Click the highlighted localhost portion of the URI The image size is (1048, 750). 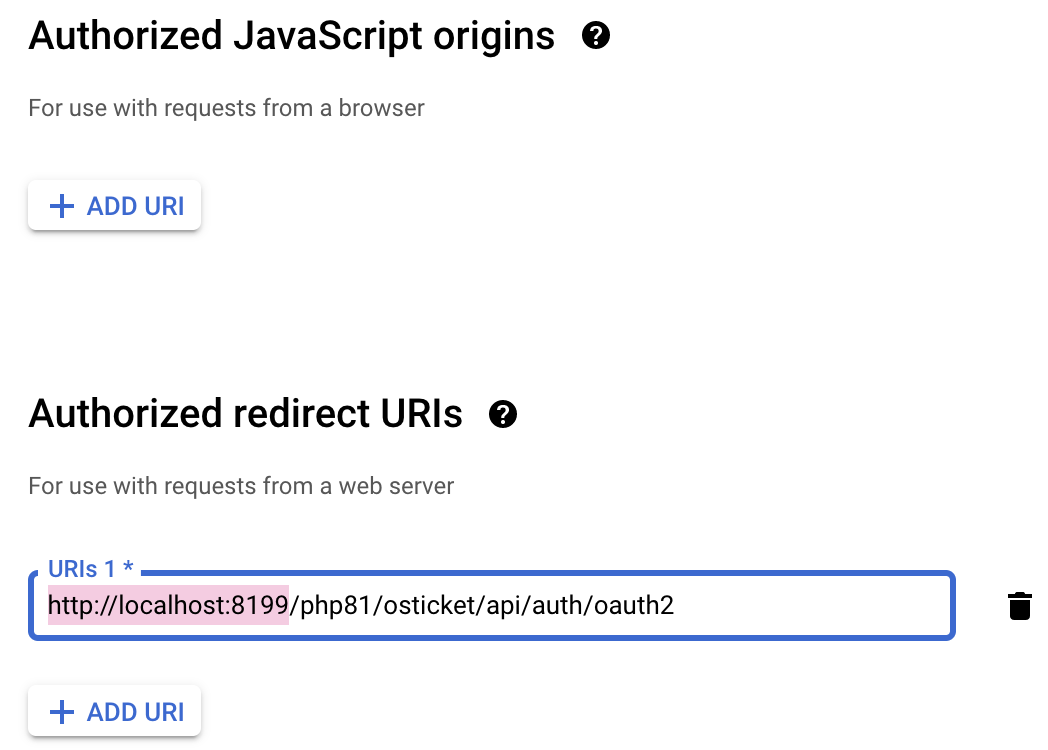(x=168, y=605)
